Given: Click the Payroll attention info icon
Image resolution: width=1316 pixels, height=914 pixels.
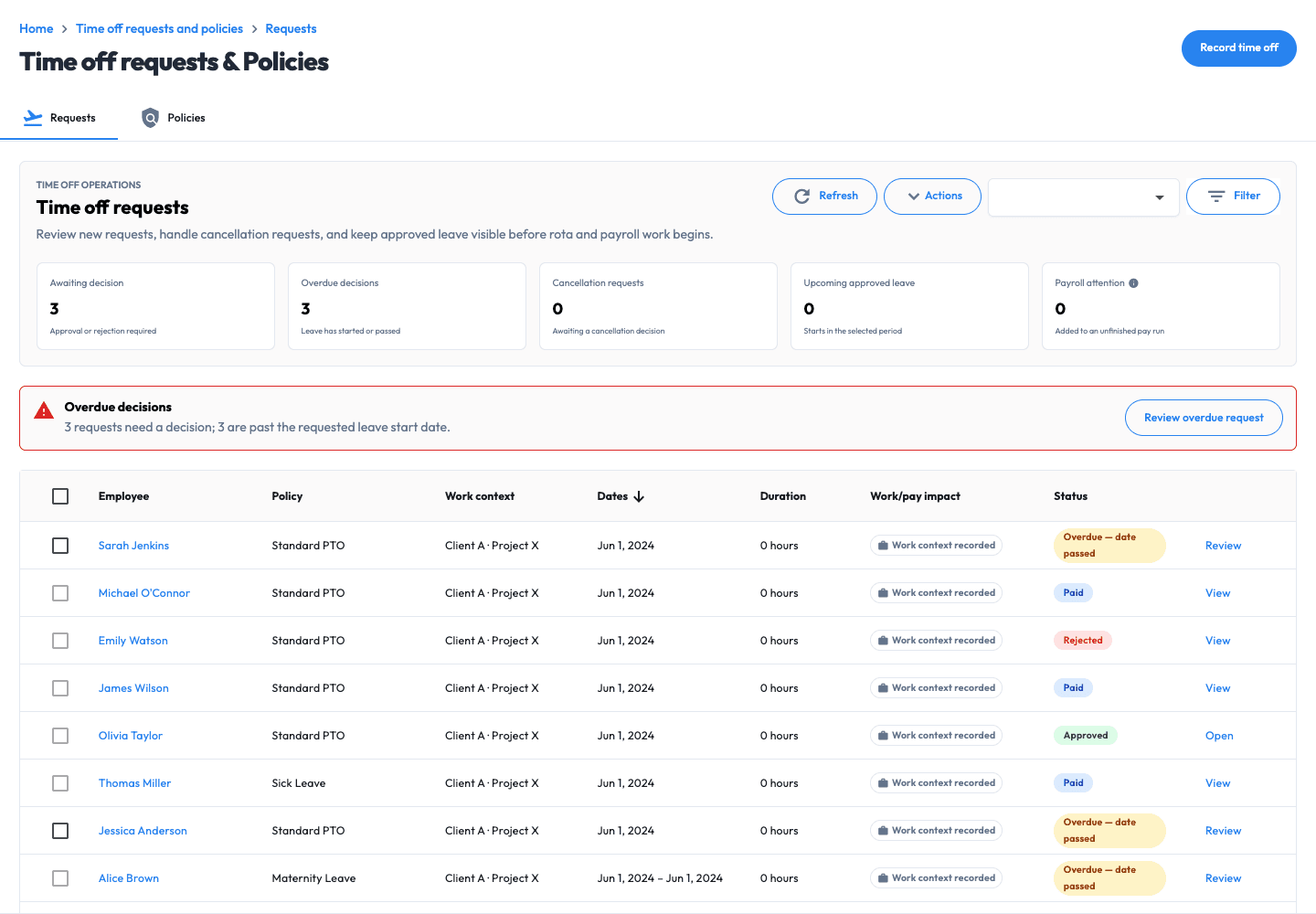Looking at the screenshot, I should click(x=1133, y=283).
